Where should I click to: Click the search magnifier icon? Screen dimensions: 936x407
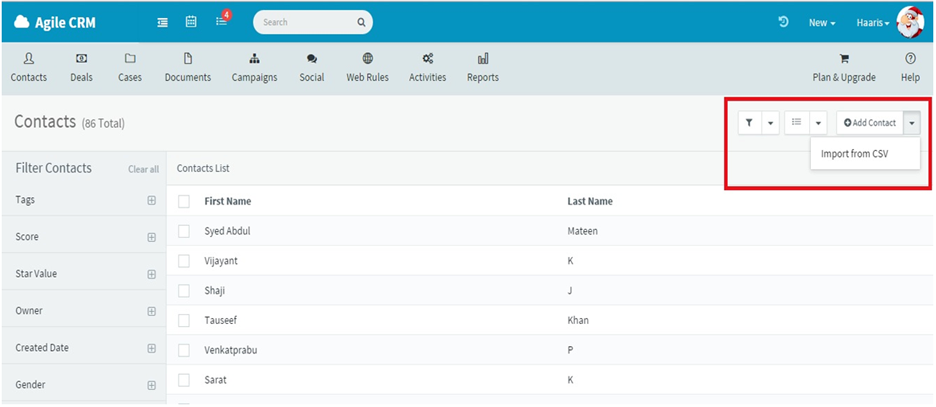361,23
